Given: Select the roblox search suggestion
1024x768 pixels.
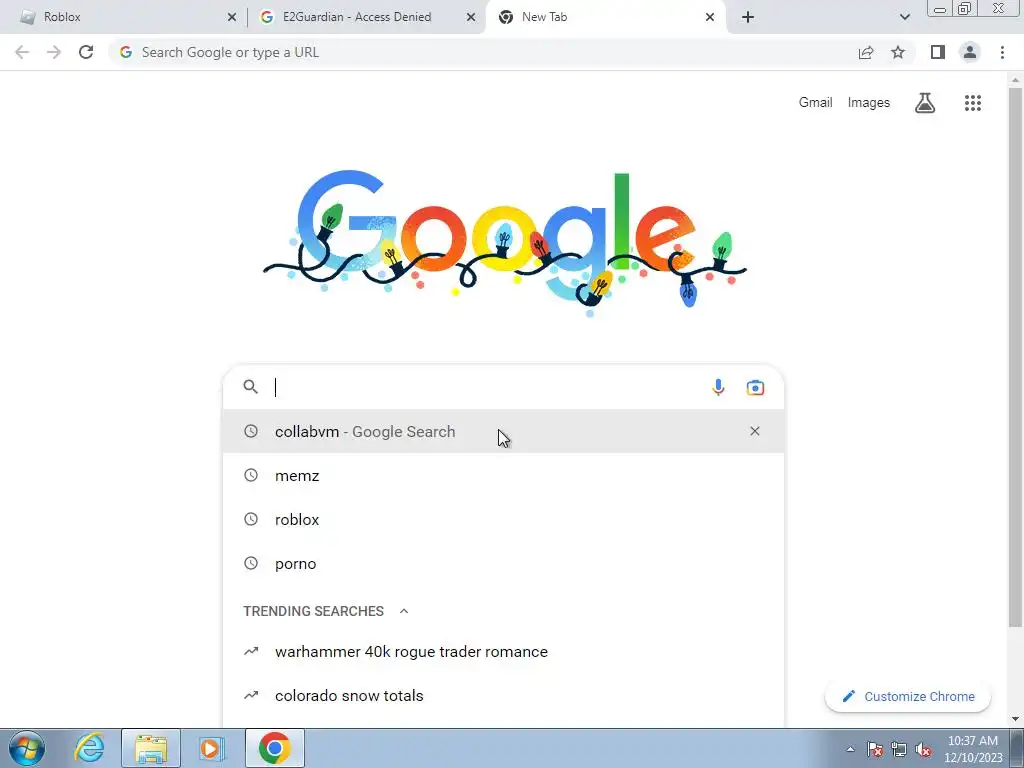Looking at the screenshot, I should [x=503, y=520].
